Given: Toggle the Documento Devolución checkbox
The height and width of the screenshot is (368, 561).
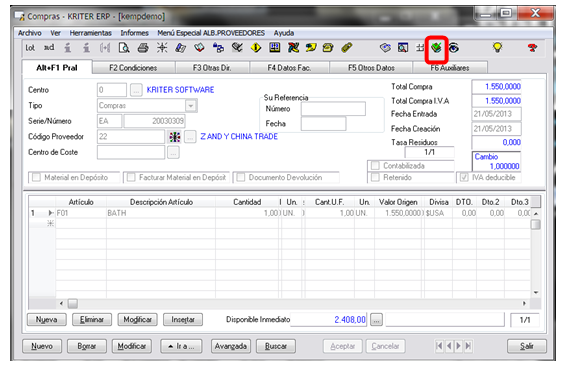Looking at the screenshot, I should tap(241, 177).
